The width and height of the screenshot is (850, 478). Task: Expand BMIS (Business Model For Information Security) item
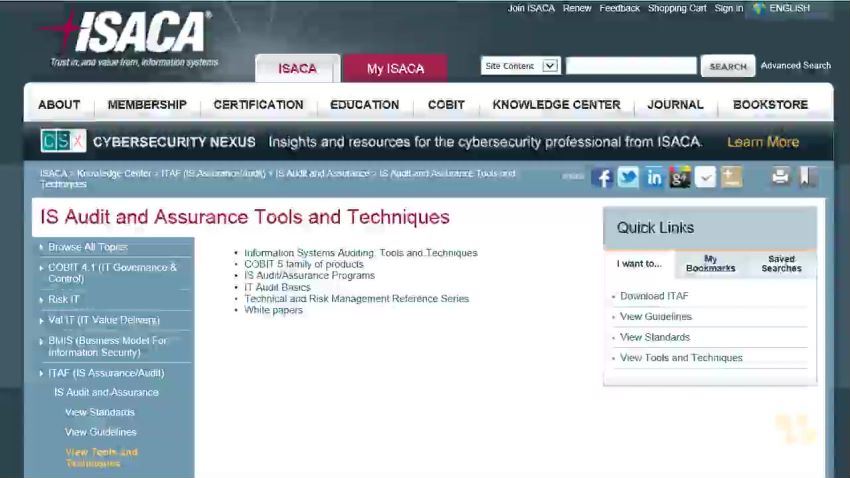point(41,341)
